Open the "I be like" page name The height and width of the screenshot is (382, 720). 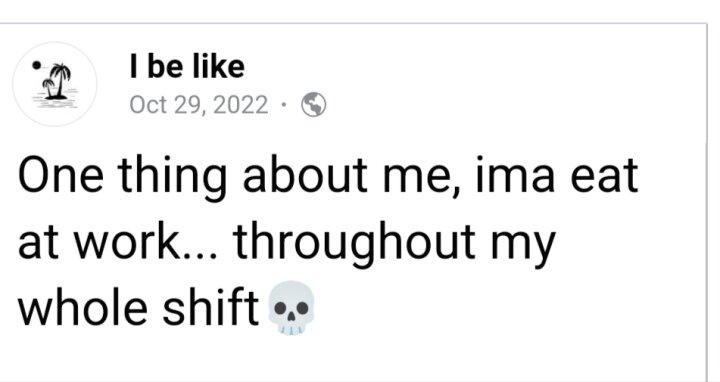pos(187,67)
